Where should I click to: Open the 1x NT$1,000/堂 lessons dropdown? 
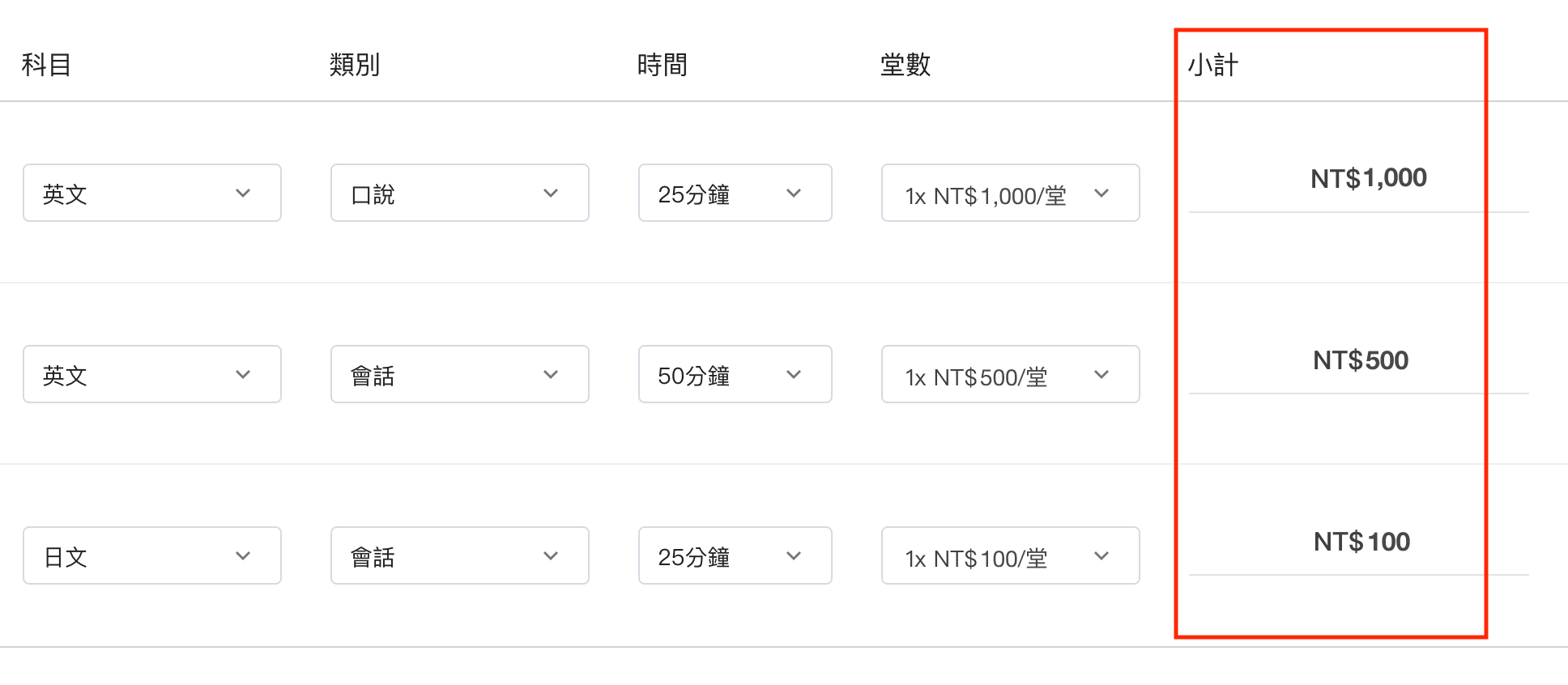(1011, 193)
